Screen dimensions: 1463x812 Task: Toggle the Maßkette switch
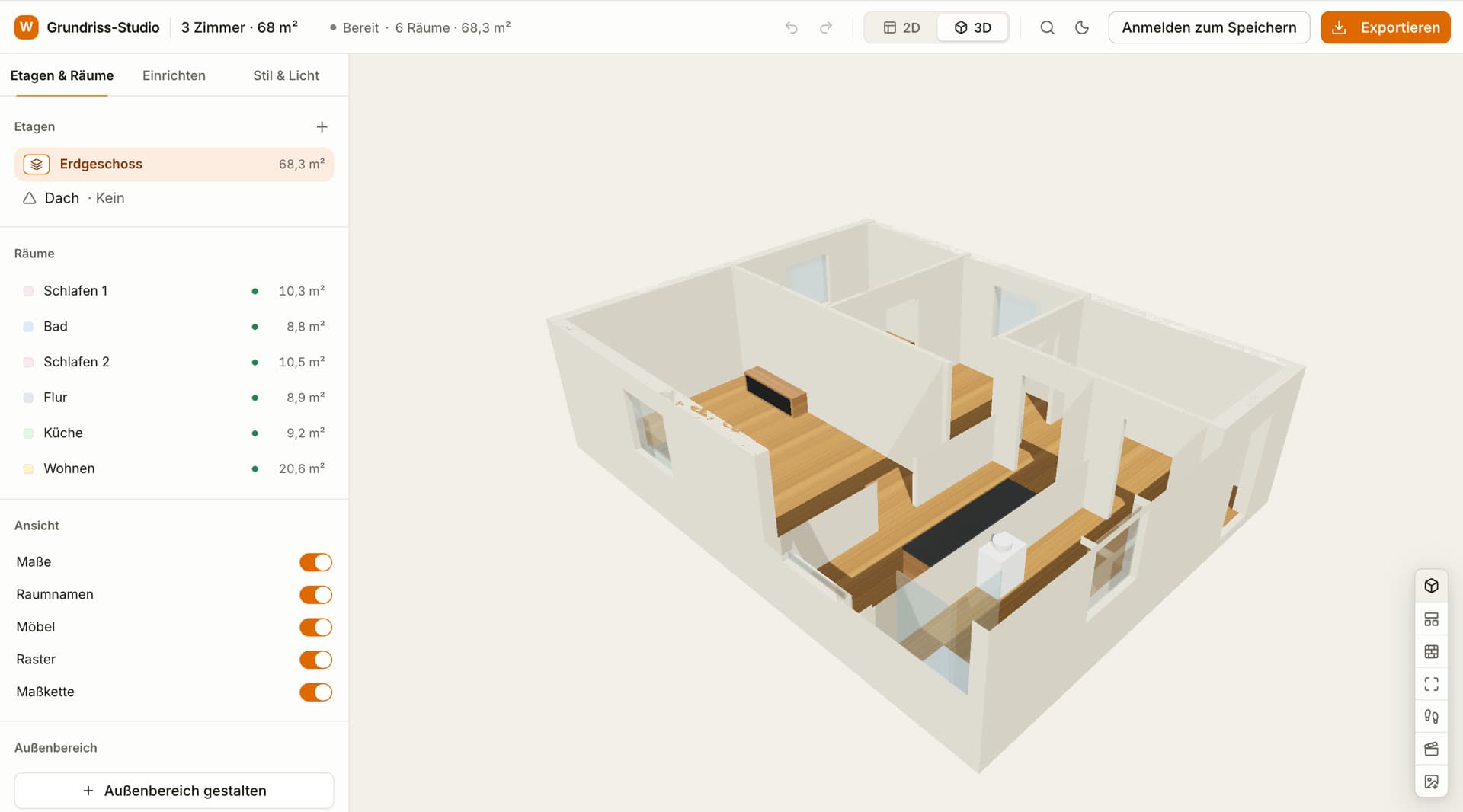click(x=315, y=692)
